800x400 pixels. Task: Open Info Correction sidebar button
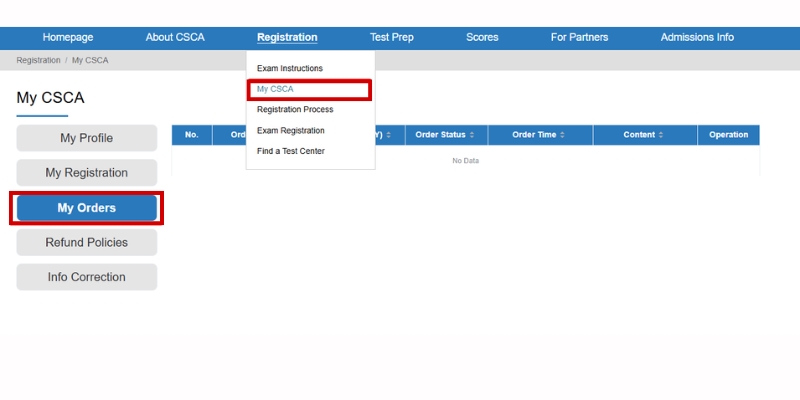(x=87, y=277)
